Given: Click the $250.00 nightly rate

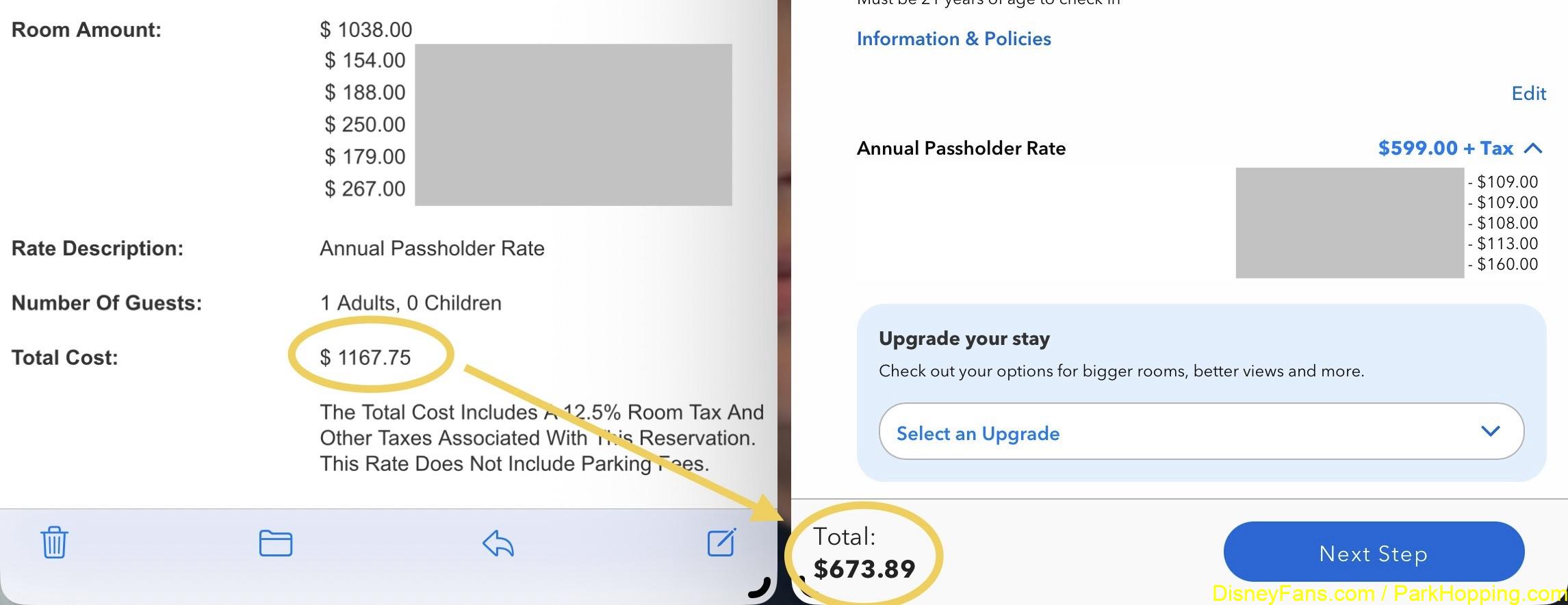Looking at the screenshot, I should (365, 125).
